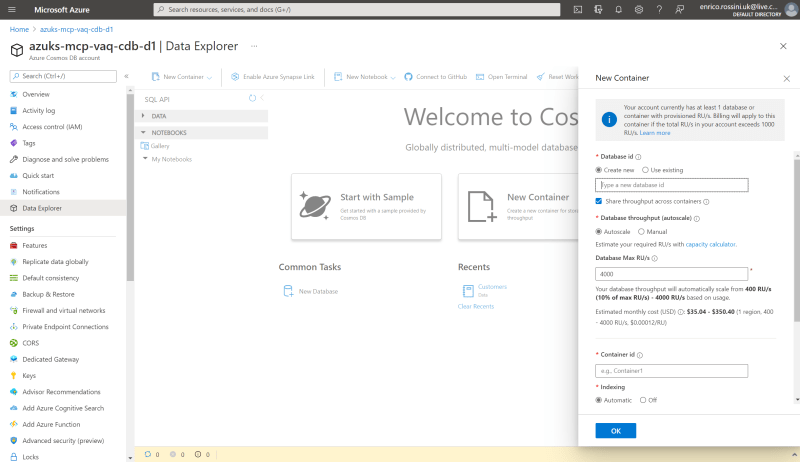Click the Diagnose and solve problems wrench icon
The width and height of the screenshot is (800, 462).
(x=14, y=160)
